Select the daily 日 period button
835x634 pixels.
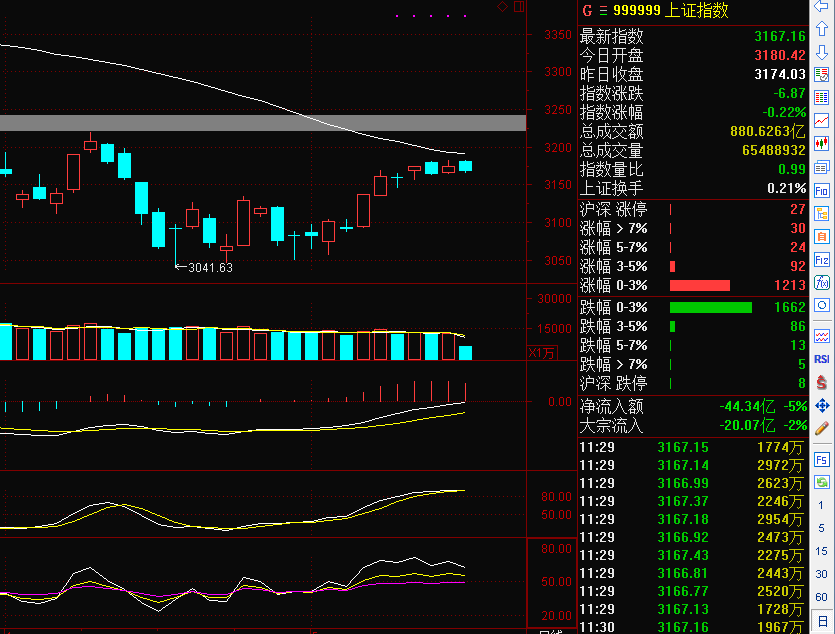coord(822,621)
